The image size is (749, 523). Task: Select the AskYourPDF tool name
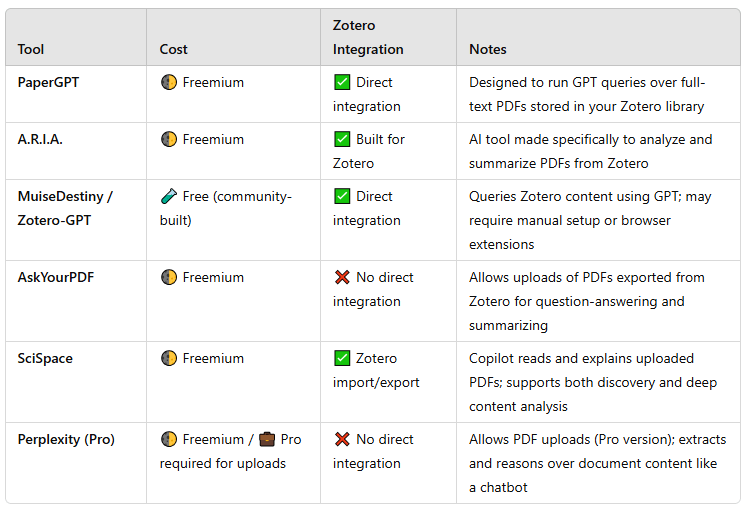(56, 277)
